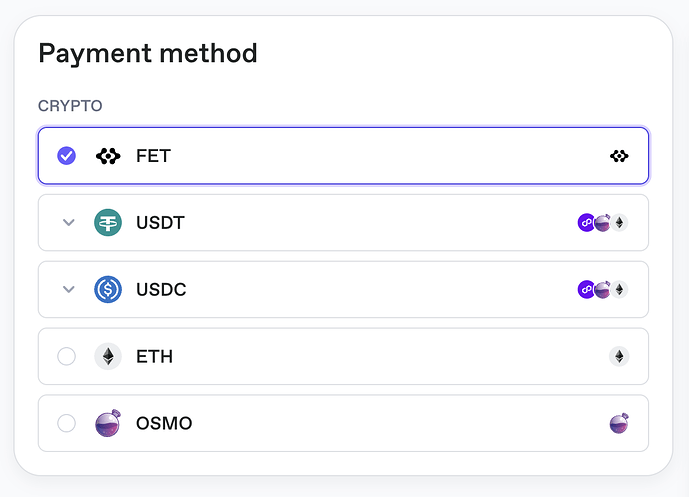Image resolution: width=689 pixels, height=497 pixels.
Task: Click the USDC label text
Action: [x=161, y=290]
